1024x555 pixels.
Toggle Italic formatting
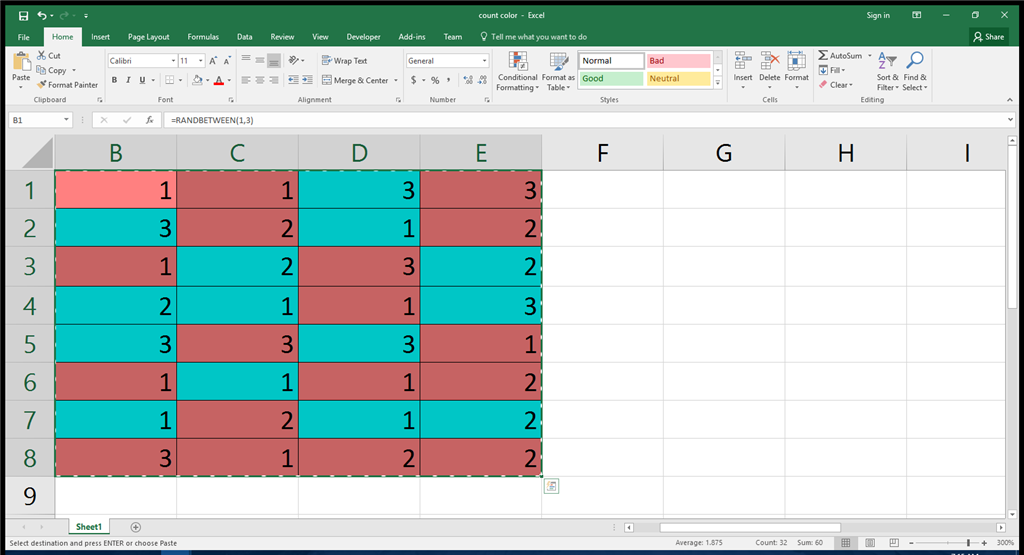(128, 80)
